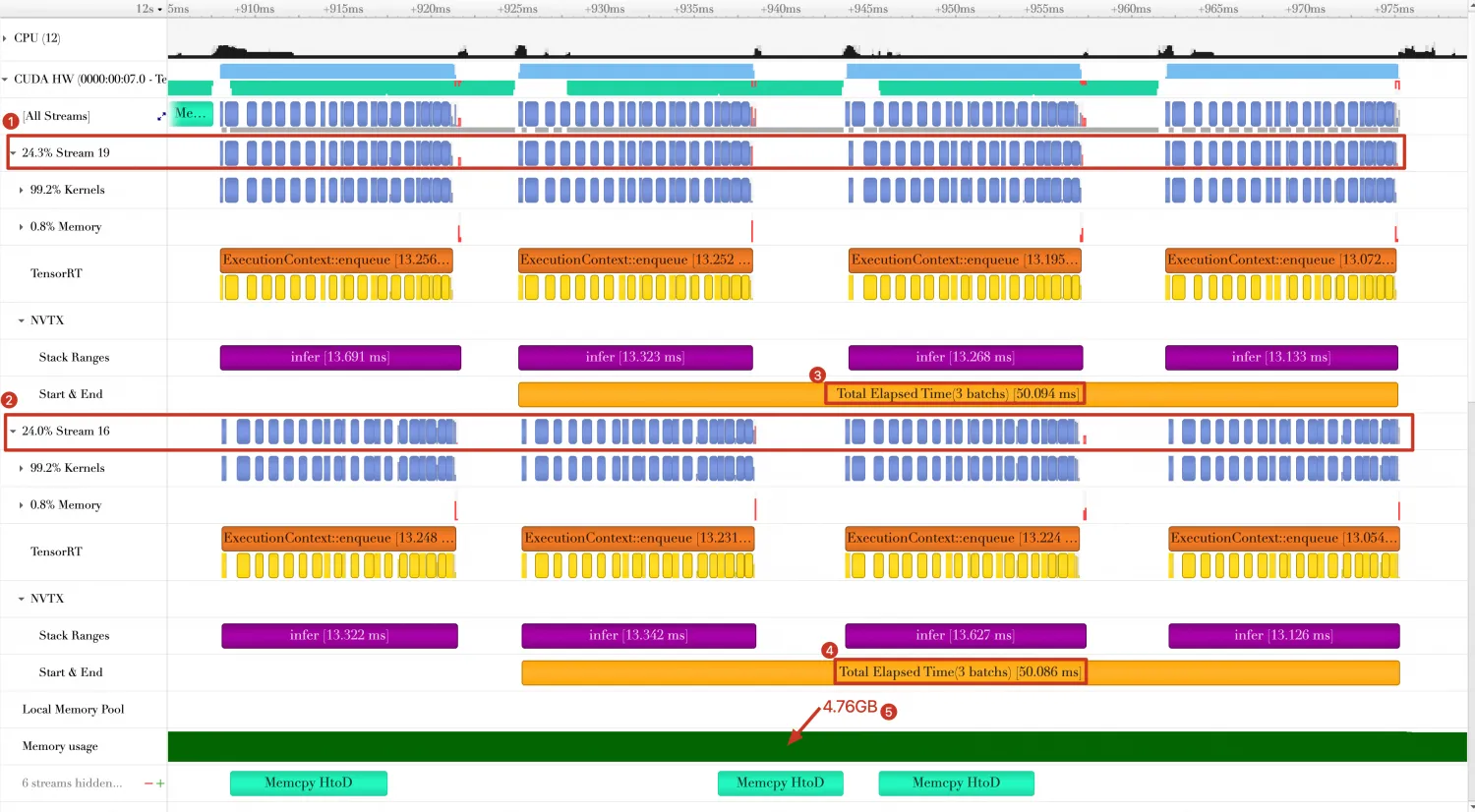Select the infer [13.322 ms] range
The height and width of the screenshot is (812, 1475).
click(x=339, y=636)
